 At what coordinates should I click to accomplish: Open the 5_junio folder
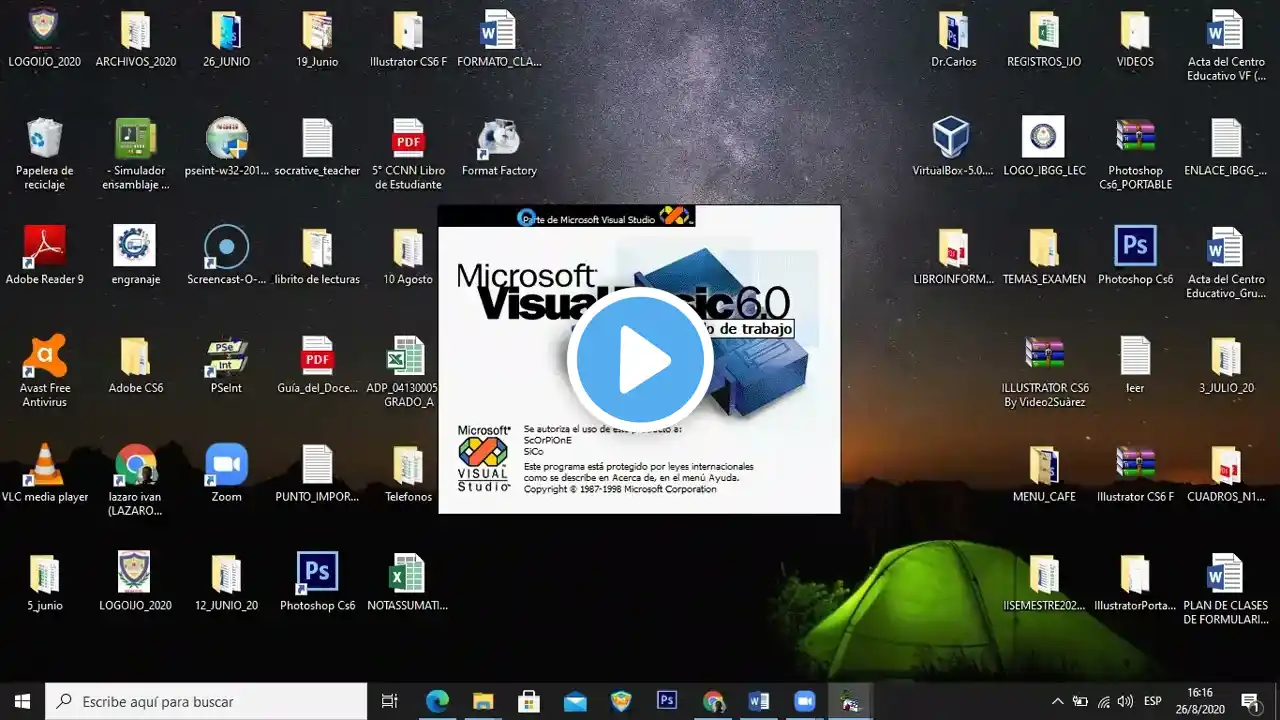[44, 574]
